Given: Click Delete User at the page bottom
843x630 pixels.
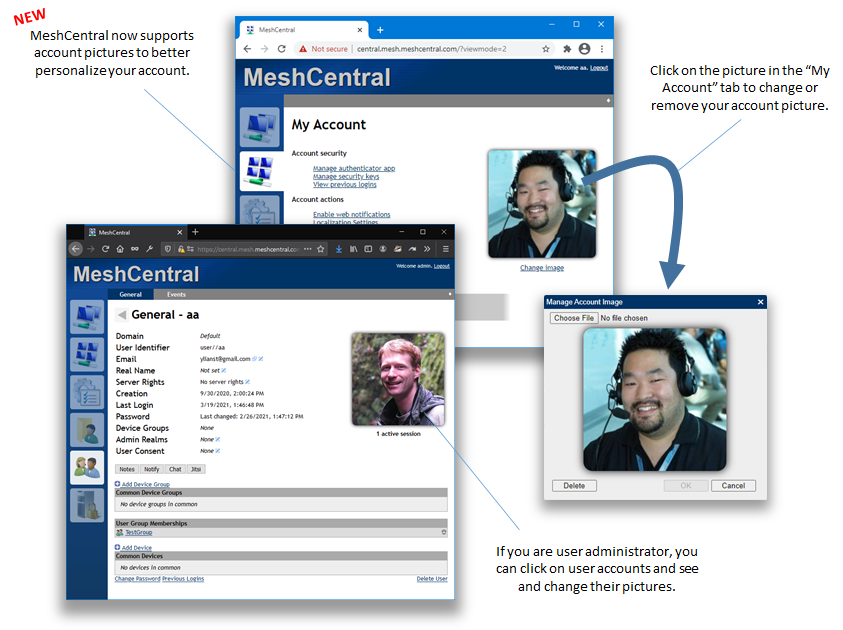Looking at the screenshot, I should (x=432, y=578).
